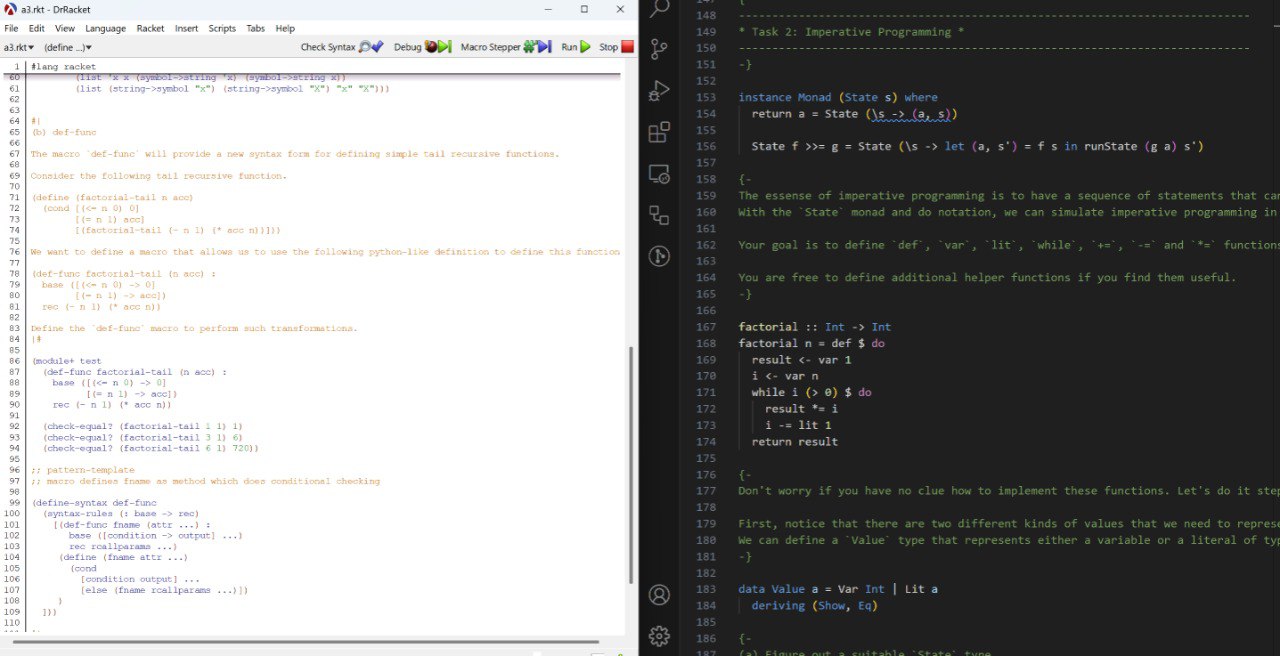The image size is (1280, 656).
Task: Click the 'State f >>= g' line
Action: (977, 146)
